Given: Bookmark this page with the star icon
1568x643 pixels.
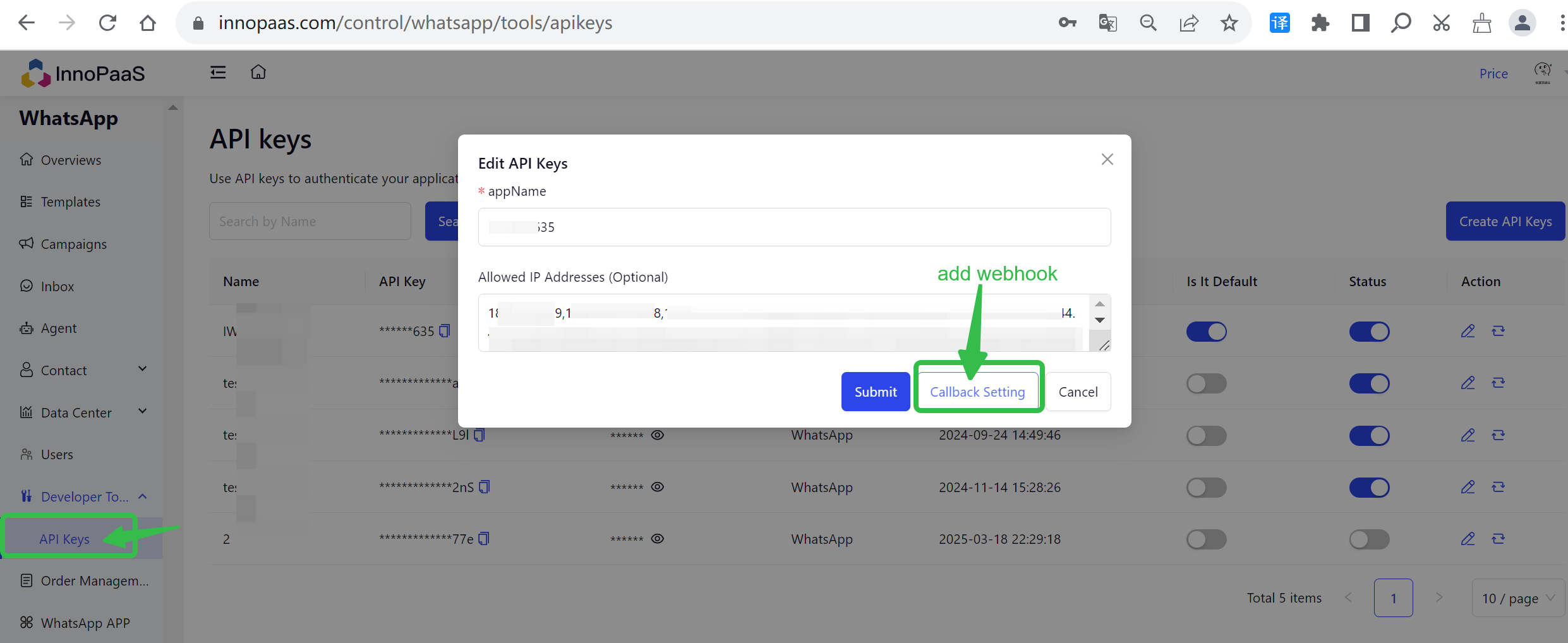Looking at the screenshot, I should point(1229,23).
